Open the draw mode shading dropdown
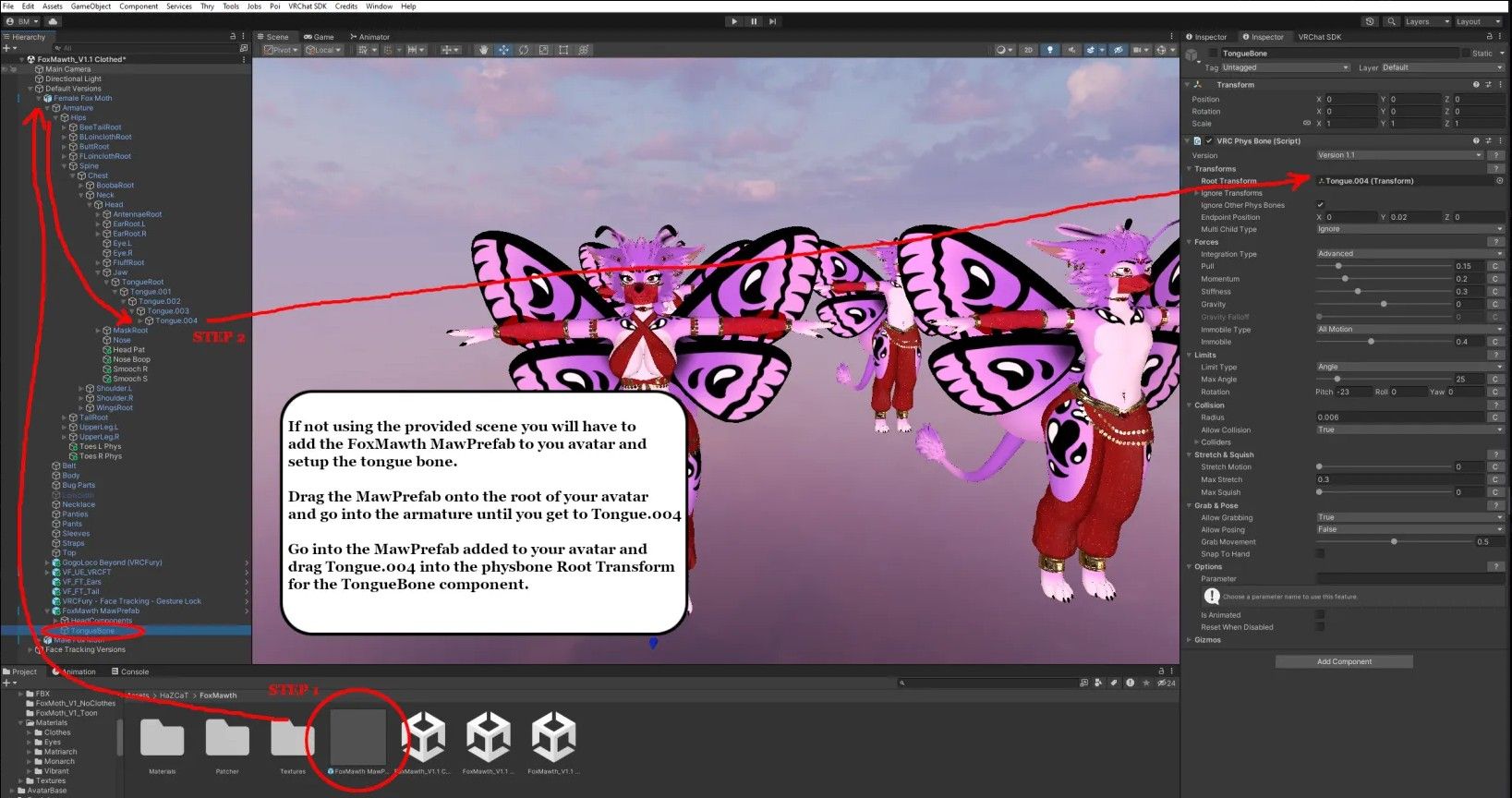This screenshot has width=1512, height=798. click(1004, 50)
